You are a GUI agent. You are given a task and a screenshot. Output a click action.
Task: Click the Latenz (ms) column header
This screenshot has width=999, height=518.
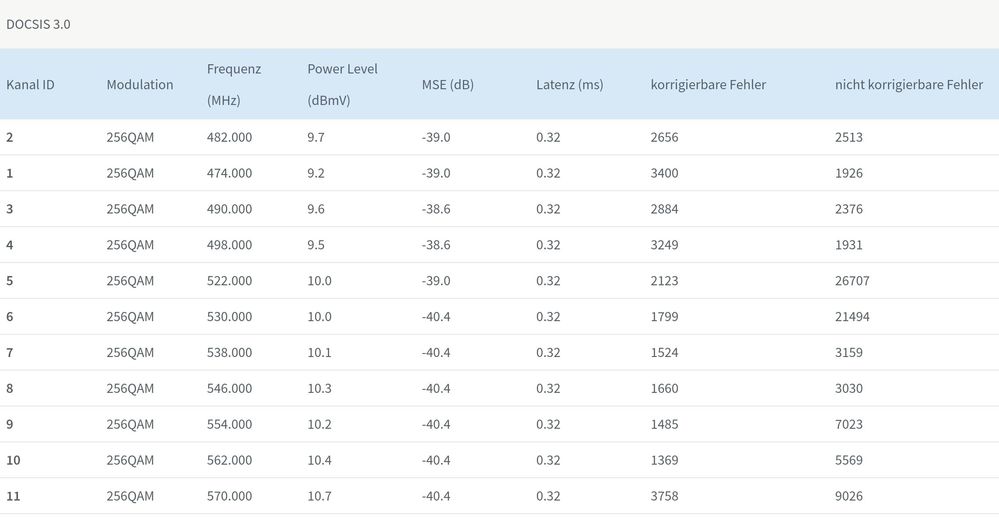(x=570, y=85)
